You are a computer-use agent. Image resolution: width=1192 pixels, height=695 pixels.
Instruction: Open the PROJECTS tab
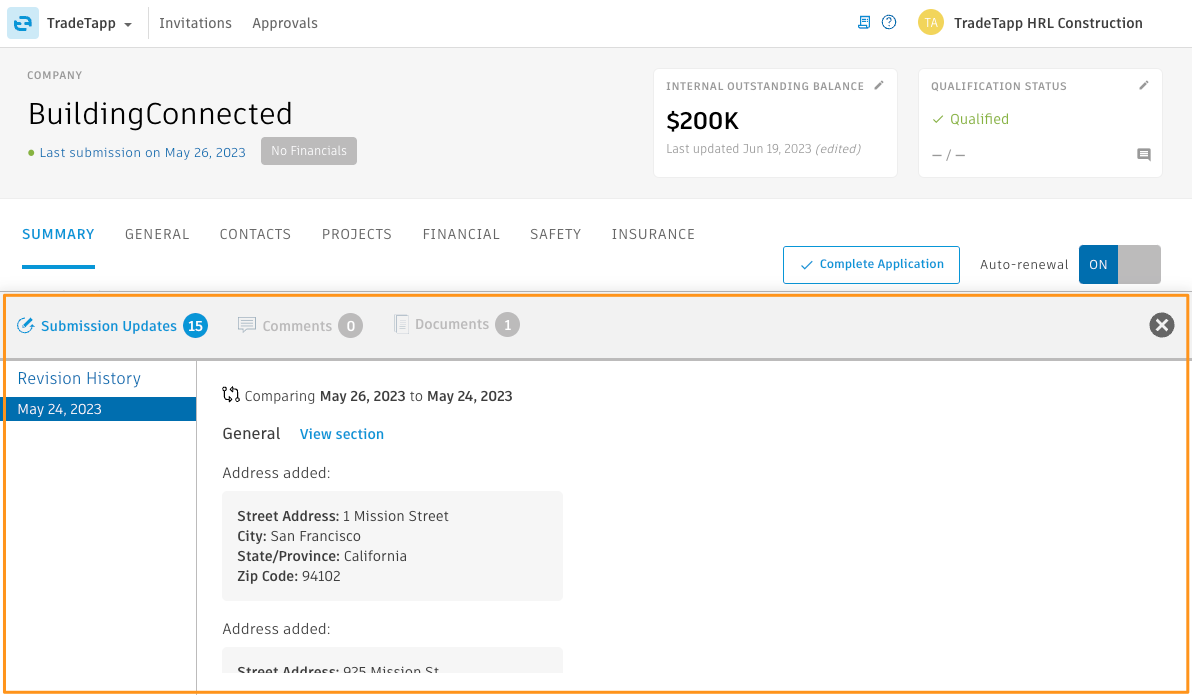click(x=357, y=234)
